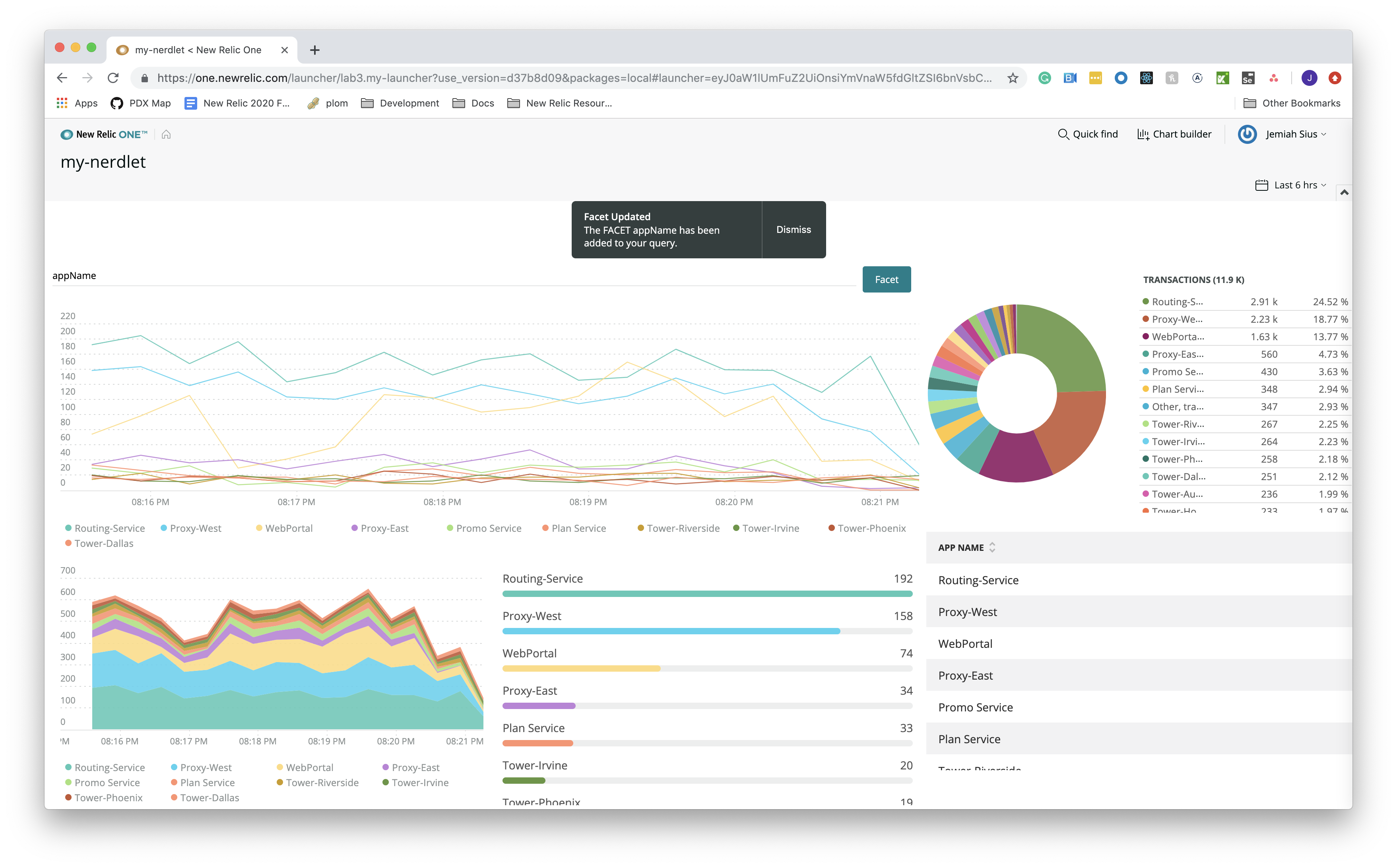1397x868 pixels.
Task: Select the my-nerdlet browser tab
Action: pyautogui.click(x=198, y=50)
